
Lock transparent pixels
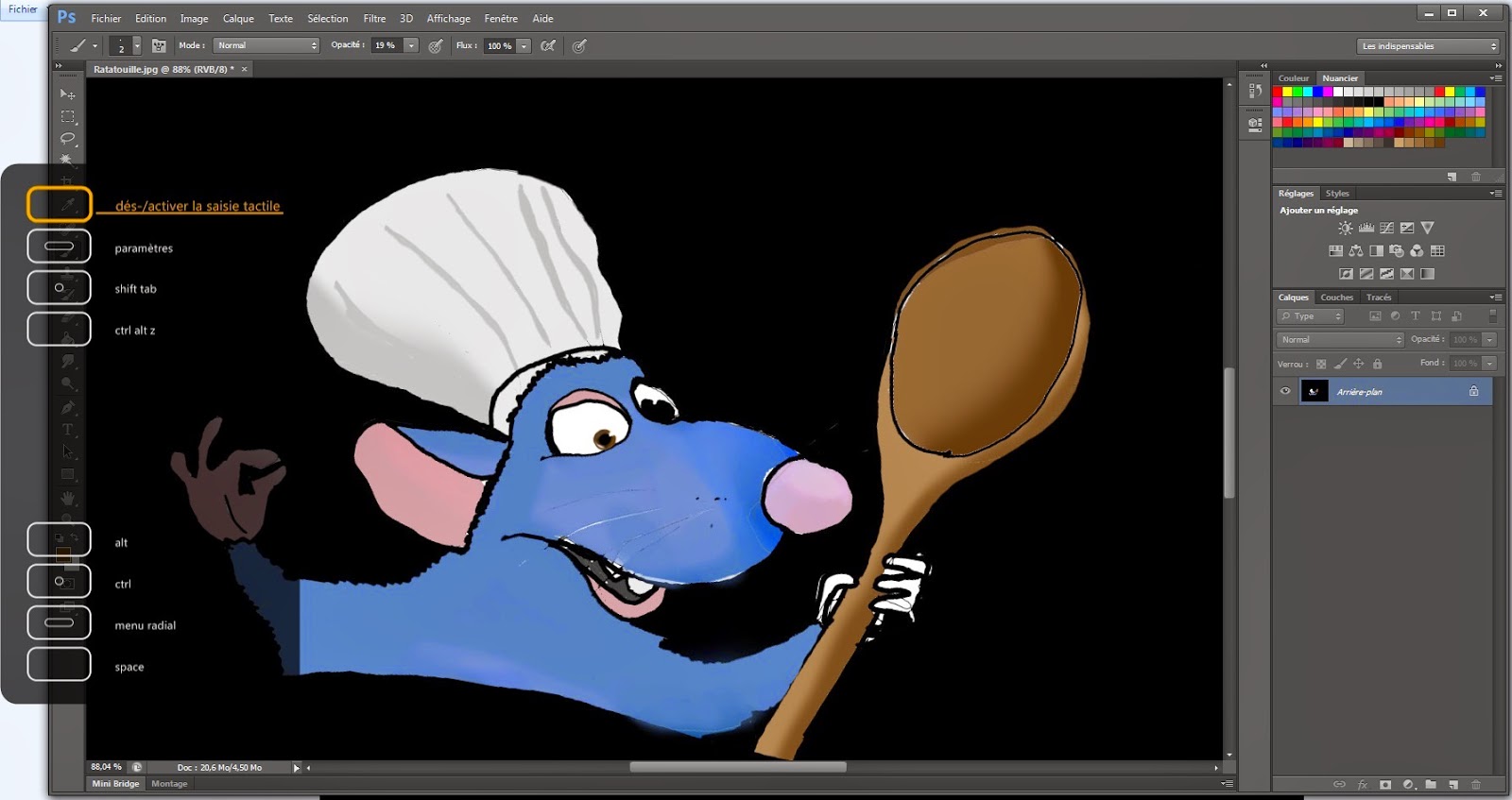pyautogui.click(x=1321, y=364)
